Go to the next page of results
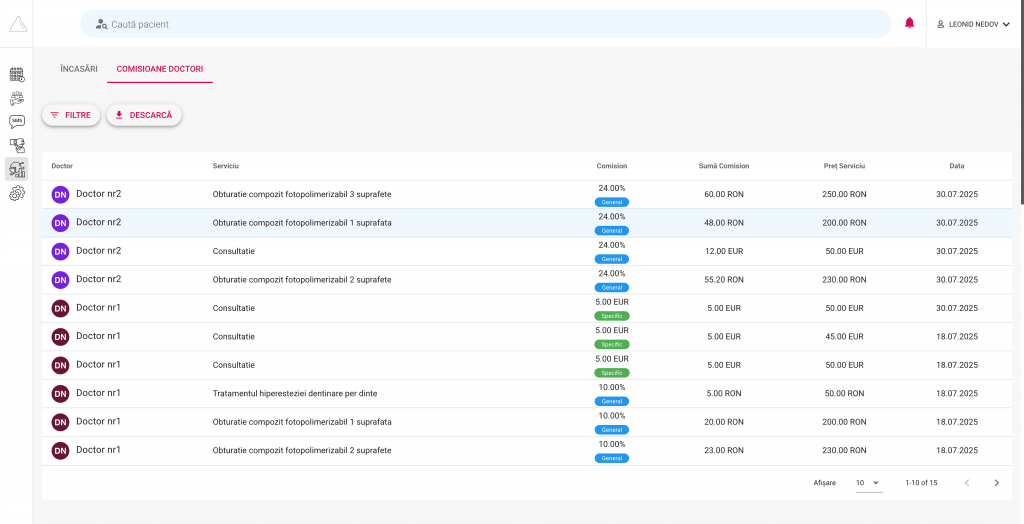 [996, 483]
